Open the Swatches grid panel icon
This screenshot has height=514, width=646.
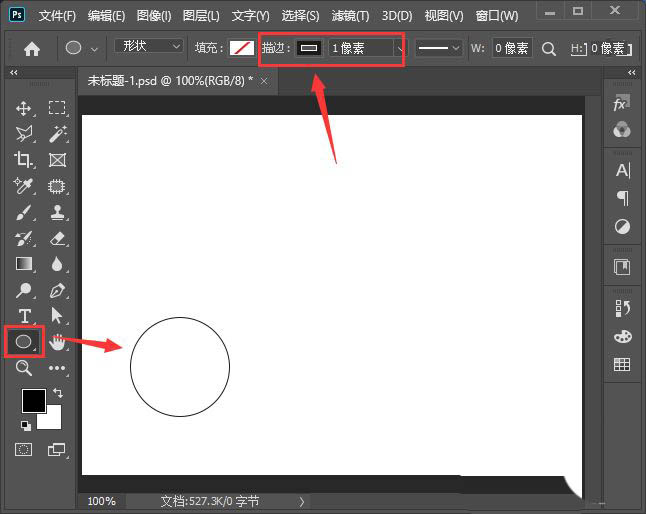pyautogui.click(x=621, y=365)
